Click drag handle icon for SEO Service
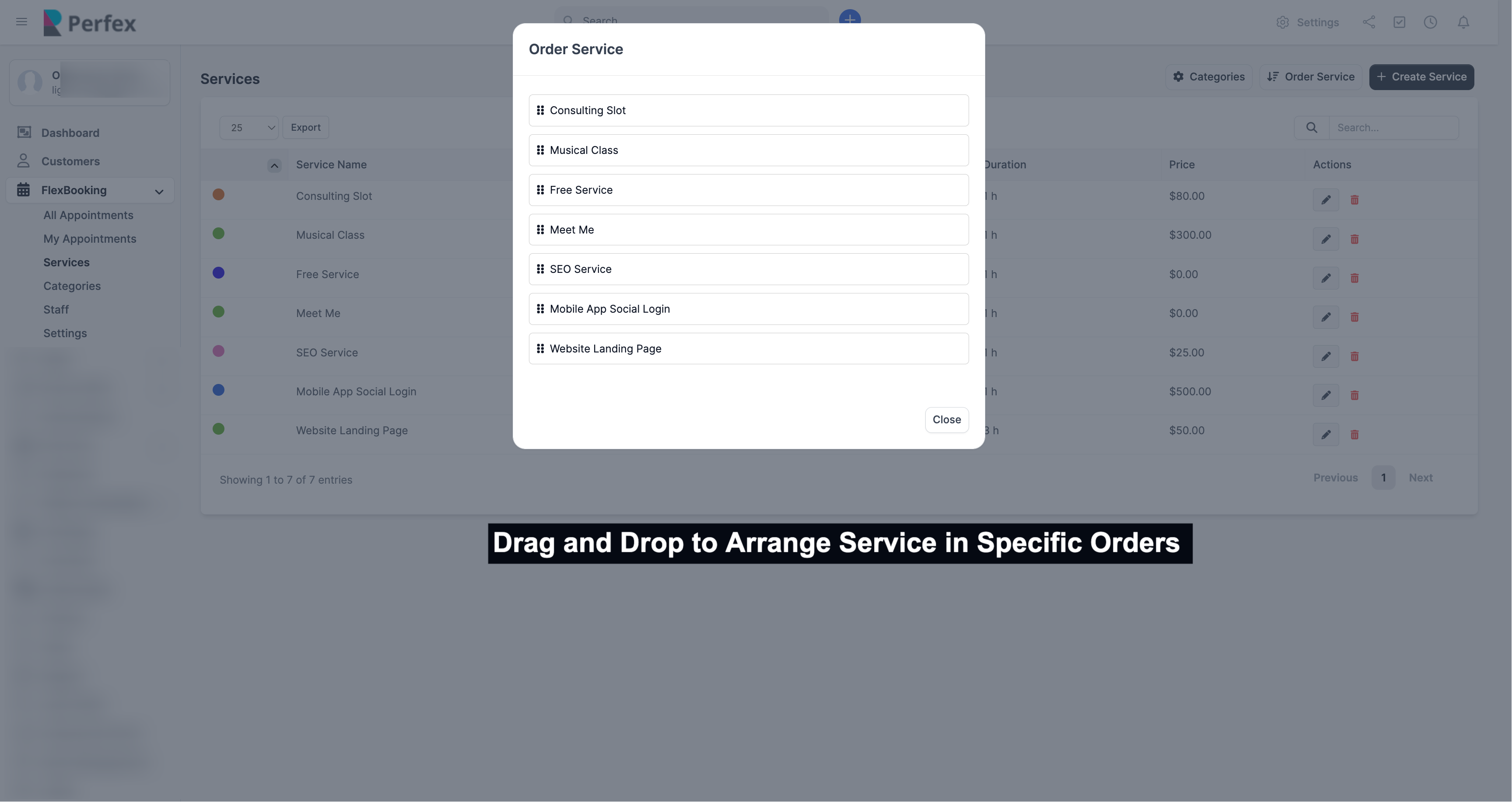This screenshot has height=802, width=1512. tap(540, 269)
